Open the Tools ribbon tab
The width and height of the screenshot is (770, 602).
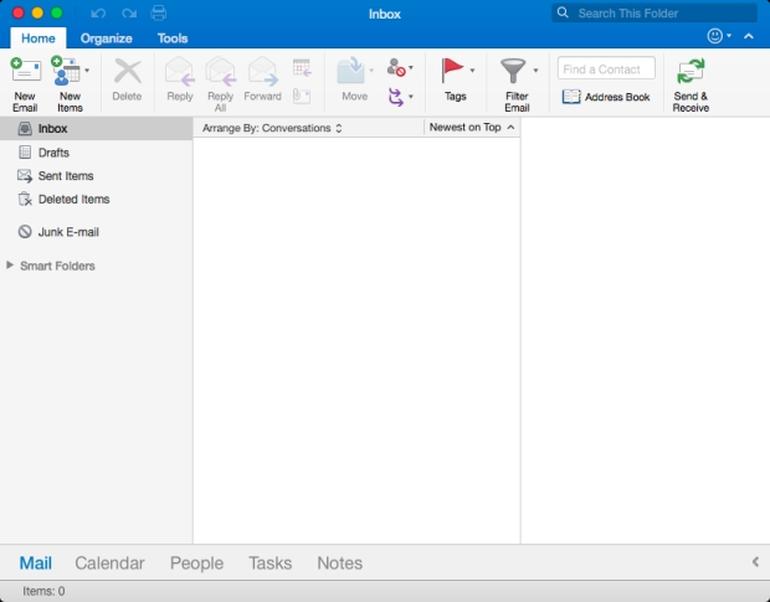172,38
